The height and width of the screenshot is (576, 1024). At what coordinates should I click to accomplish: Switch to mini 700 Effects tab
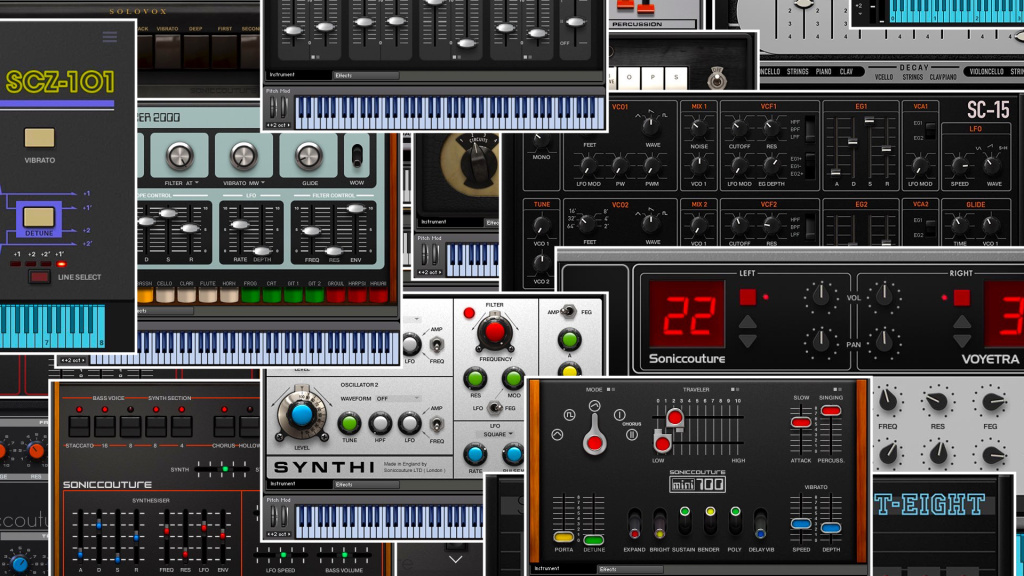[x=629, y=569]
